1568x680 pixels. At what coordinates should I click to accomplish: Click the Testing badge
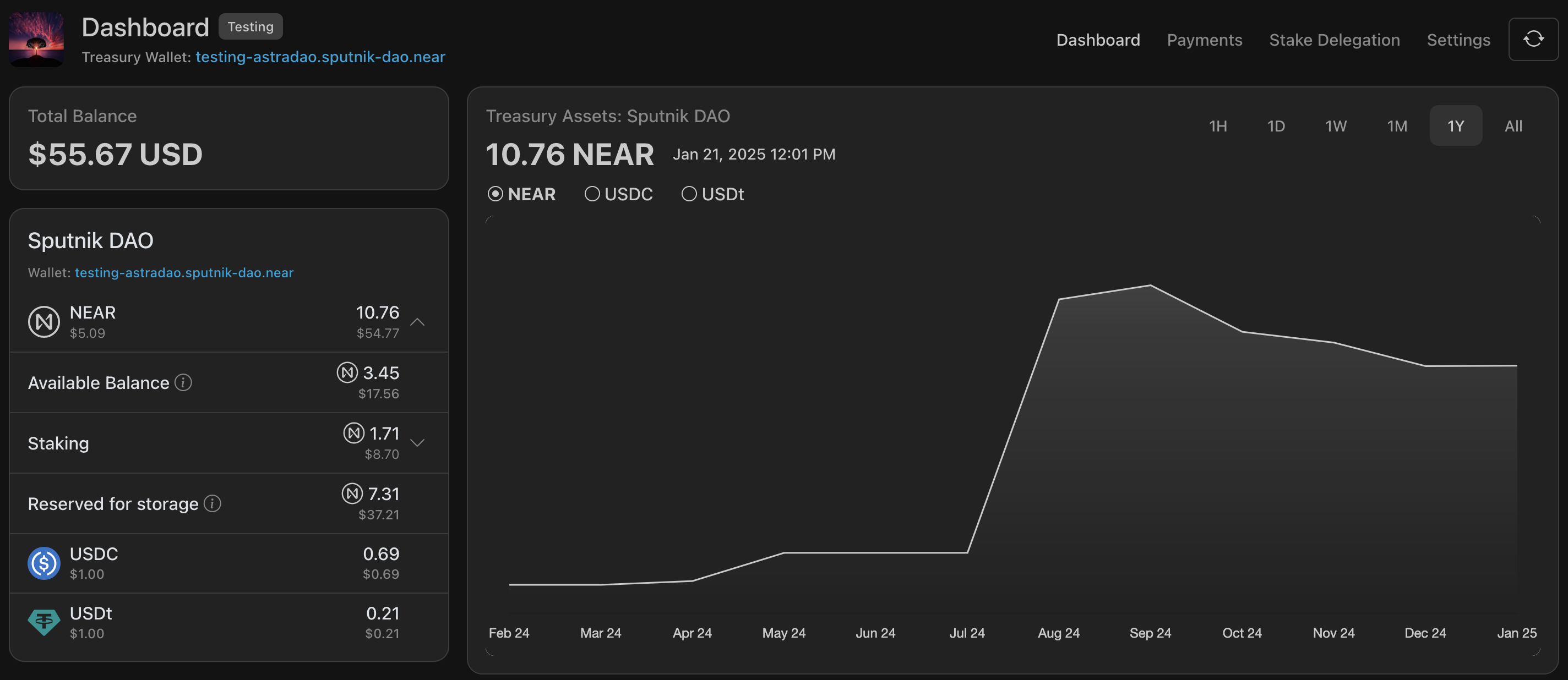tap(251, 27)
